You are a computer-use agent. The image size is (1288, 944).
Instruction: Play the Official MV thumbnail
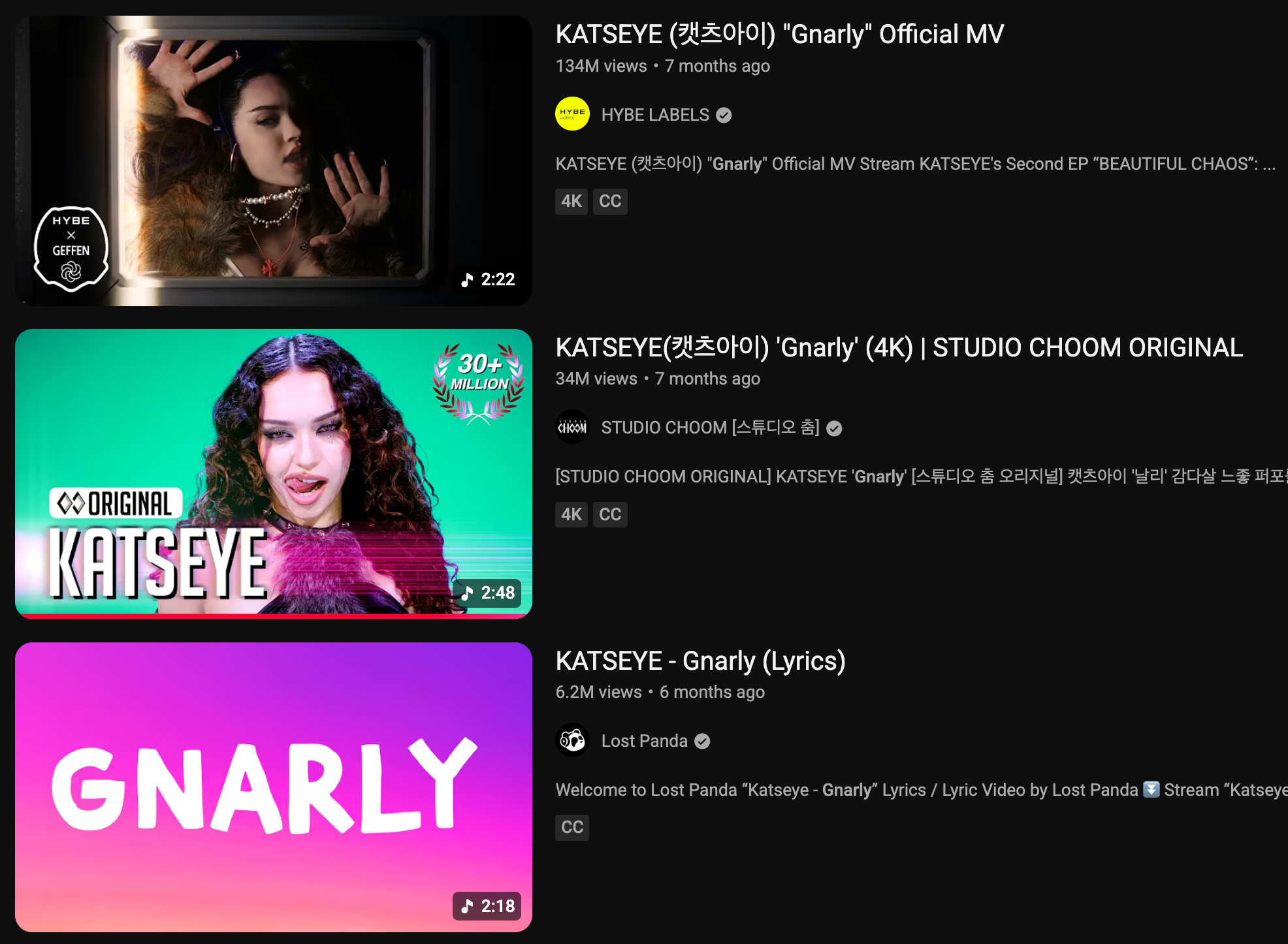coord(274,161)
